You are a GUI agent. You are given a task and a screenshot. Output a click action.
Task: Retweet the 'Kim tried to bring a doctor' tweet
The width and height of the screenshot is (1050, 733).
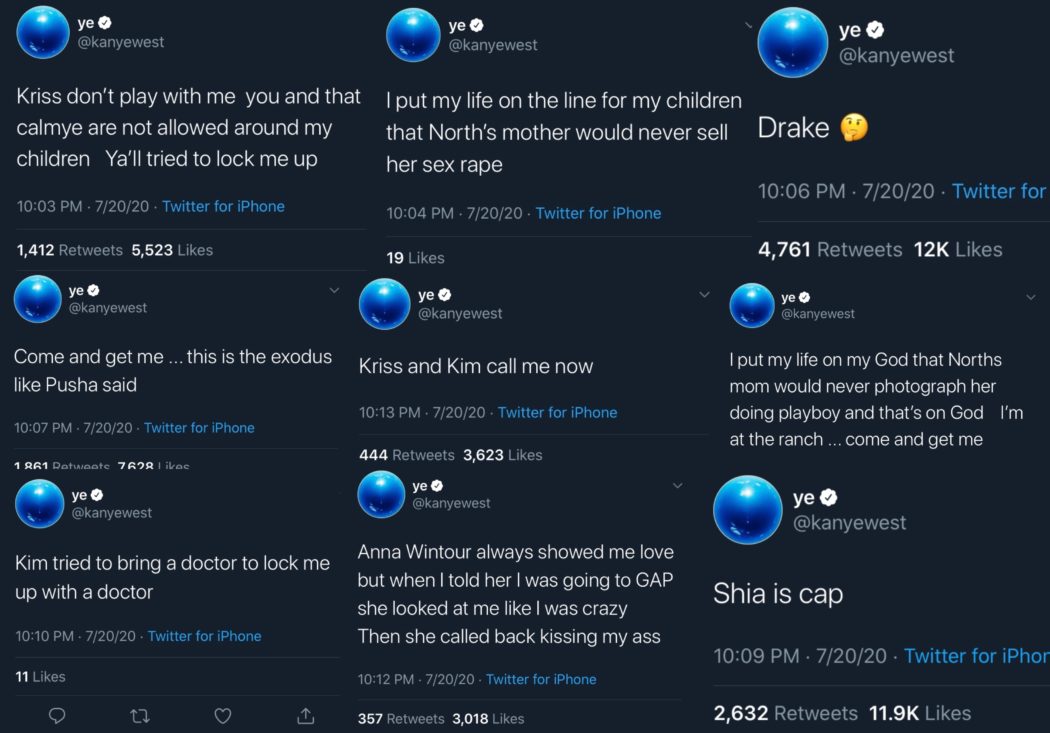coord(141,715)
